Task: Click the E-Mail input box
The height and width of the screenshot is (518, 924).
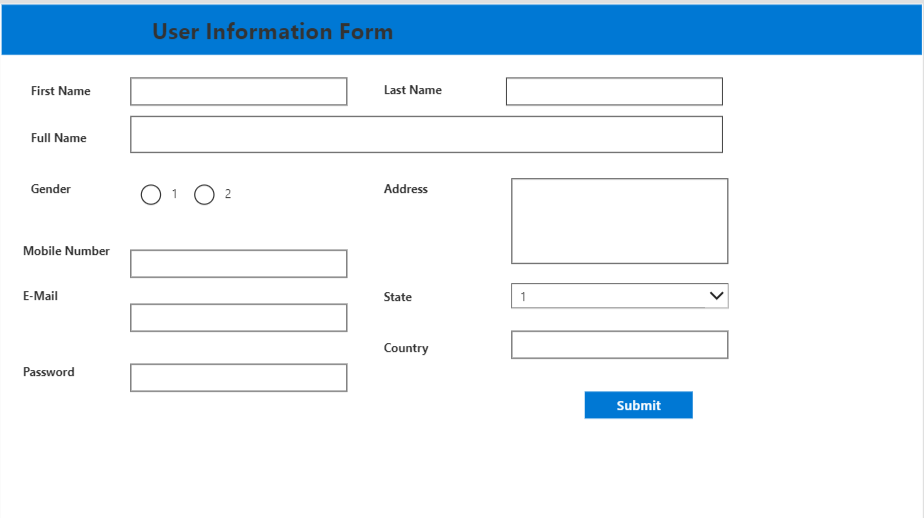Action: 238,318
